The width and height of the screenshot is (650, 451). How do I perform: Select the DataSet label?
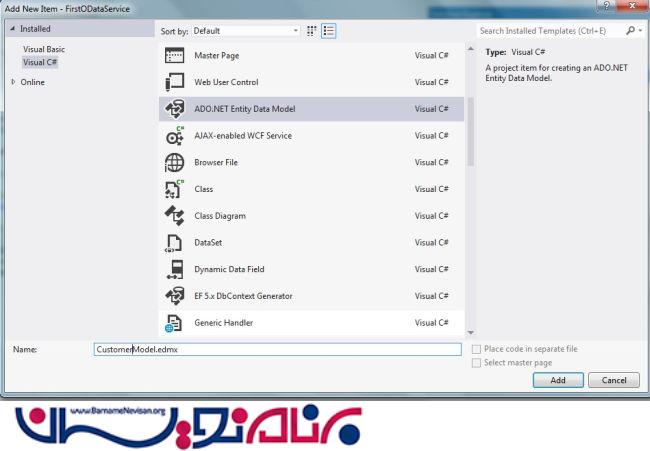pyautogui.click(x=208, y=242)
